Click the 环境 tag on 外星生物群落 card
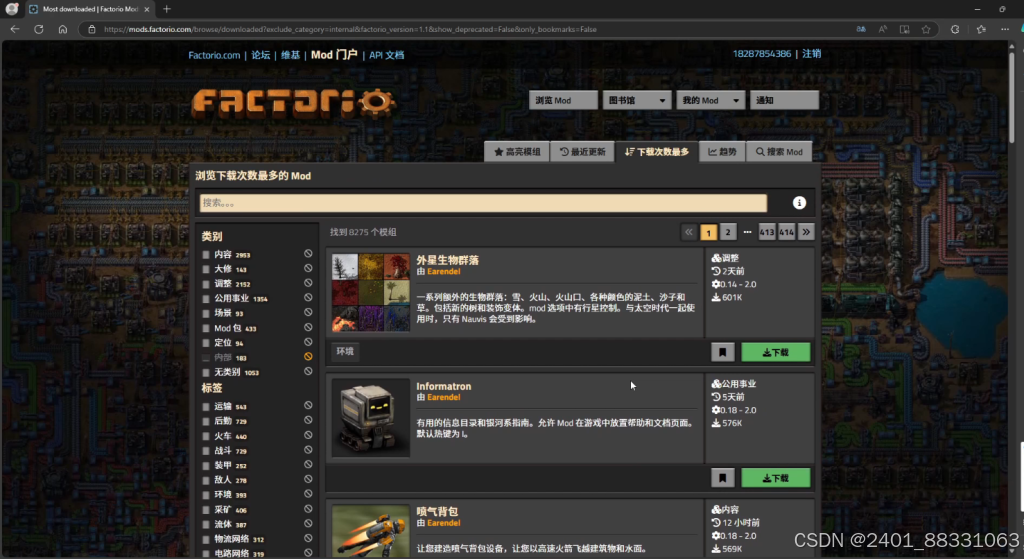1024x559 pixels. tap(345, 351)
